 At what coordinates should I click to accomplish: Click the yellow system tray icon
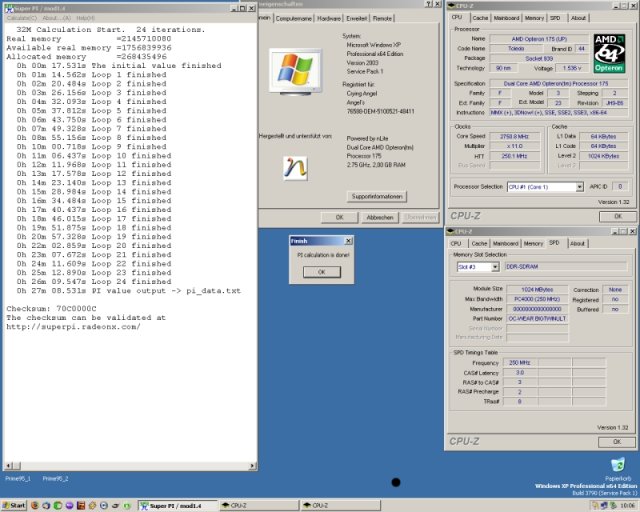click(x=595, y=505)
